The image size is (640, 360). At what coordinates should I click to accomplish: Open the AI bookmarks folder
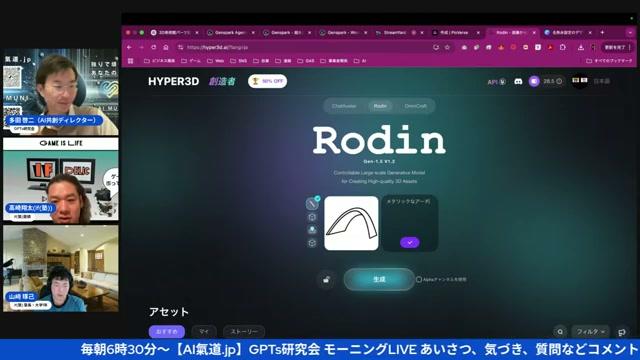360,61
